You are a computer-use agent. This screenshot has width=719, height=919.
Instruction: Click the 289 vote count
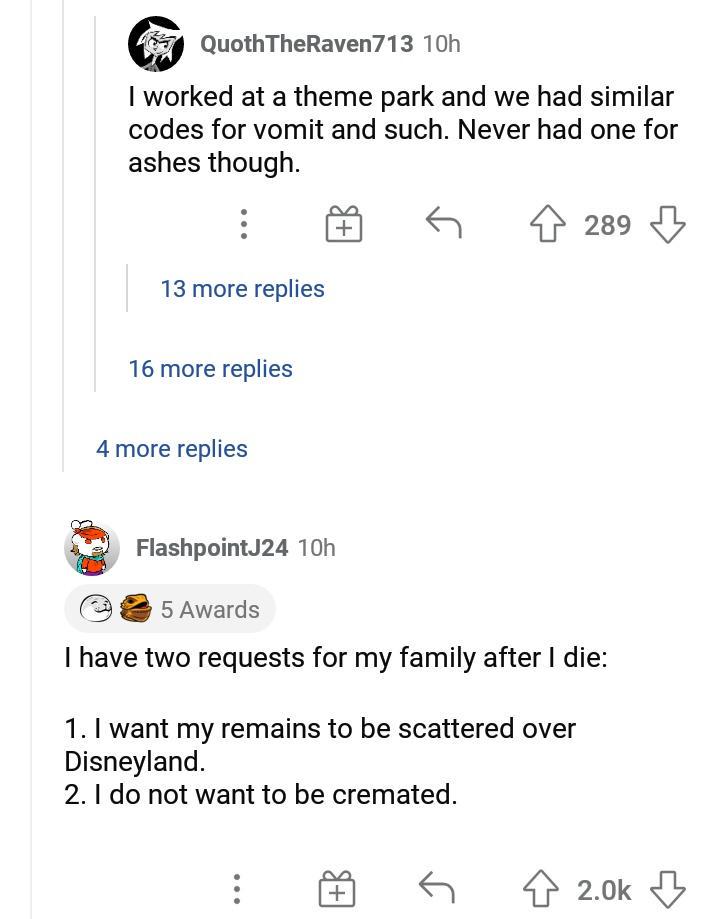(x=607, y=225)
